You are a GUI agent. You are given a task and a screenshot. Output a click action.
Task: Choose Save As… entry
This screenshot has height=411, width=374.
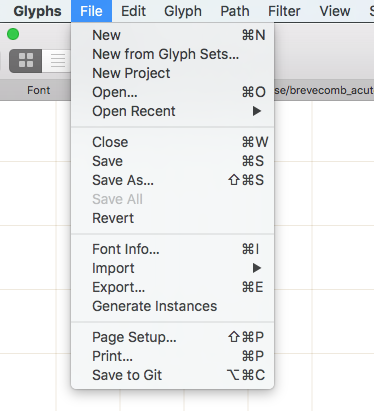coord(173,180)
